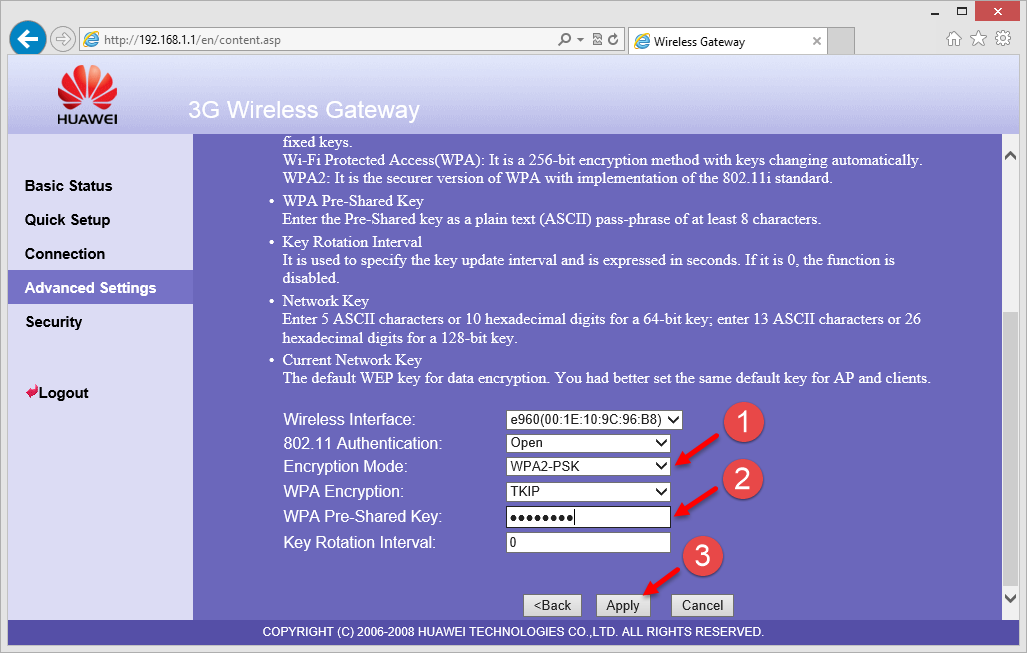Click the Network Key help heading

[x=326, y=301]
